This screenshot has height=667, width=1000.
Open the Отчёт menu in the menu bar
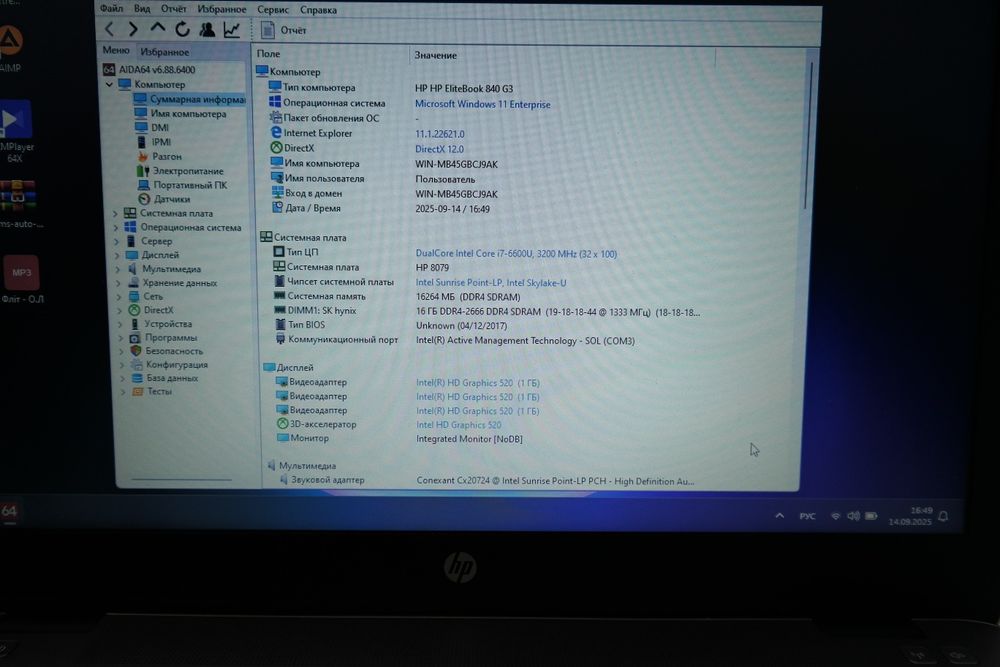[x=173, y=9]
